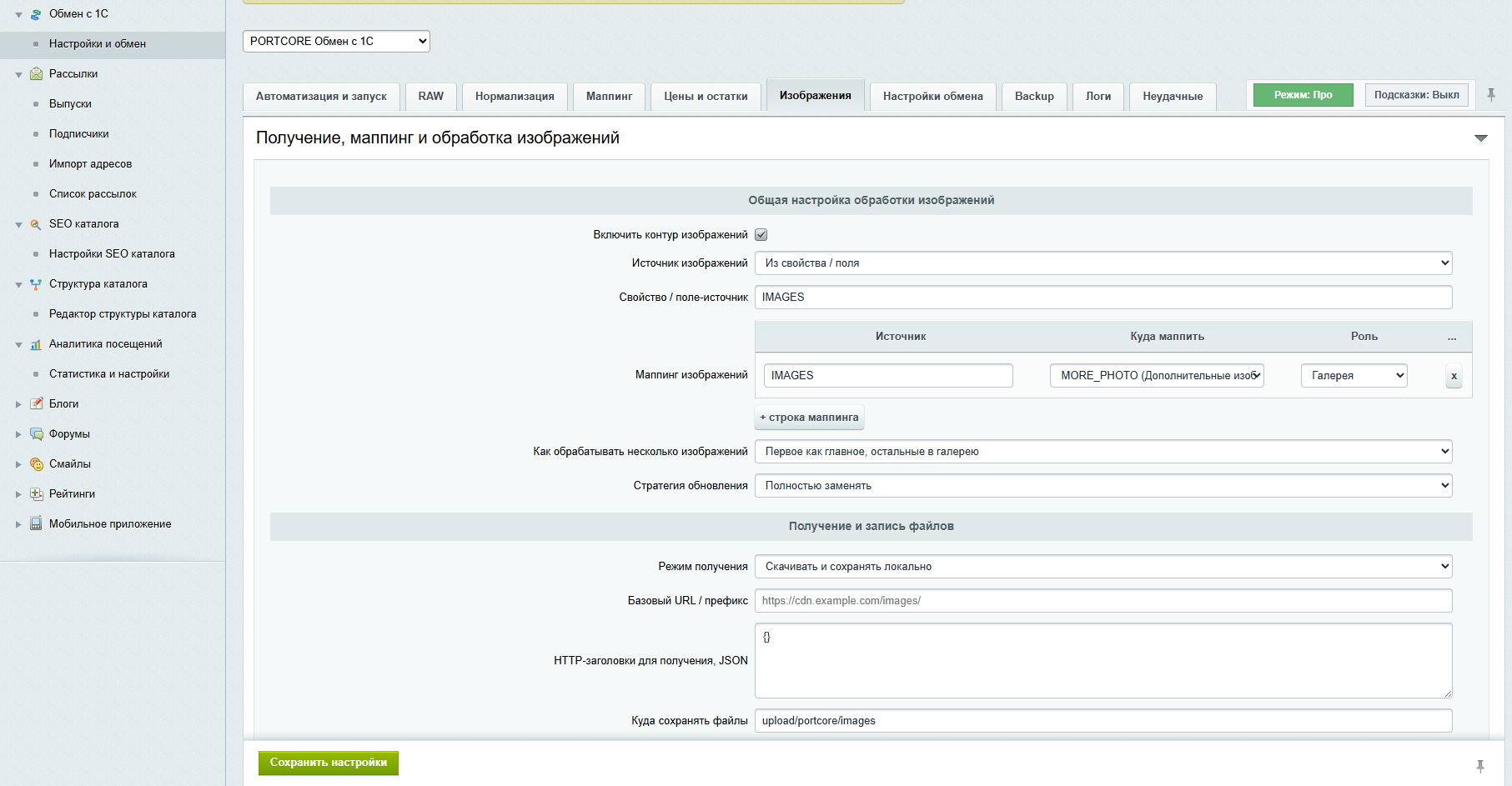The image size is (1512, 786).
Task: Open the Галерея role dropdown
Action: 1354,376
